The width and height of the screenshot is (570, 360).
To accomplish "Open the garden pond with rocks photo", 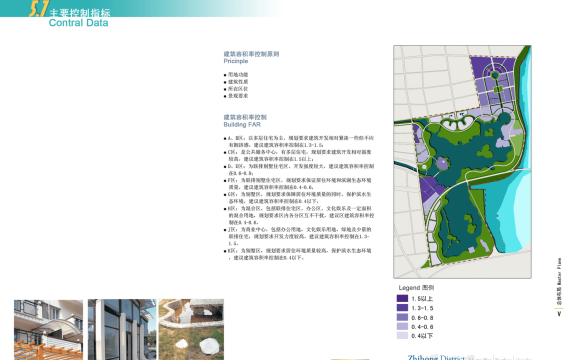I will coord(191,329).
